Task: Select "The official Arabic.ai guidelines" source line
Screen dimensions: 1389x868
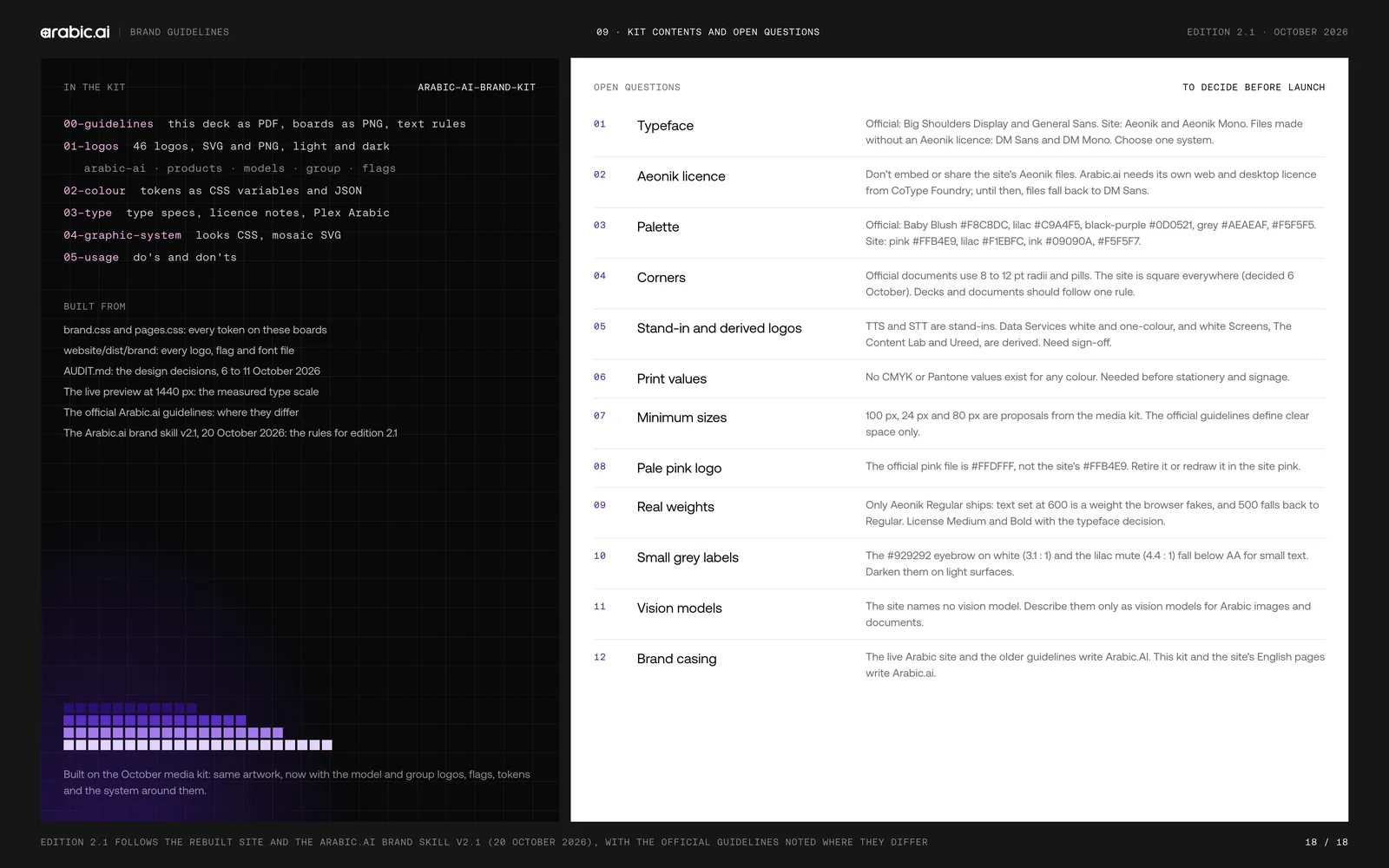Action: tap(181, 412)
